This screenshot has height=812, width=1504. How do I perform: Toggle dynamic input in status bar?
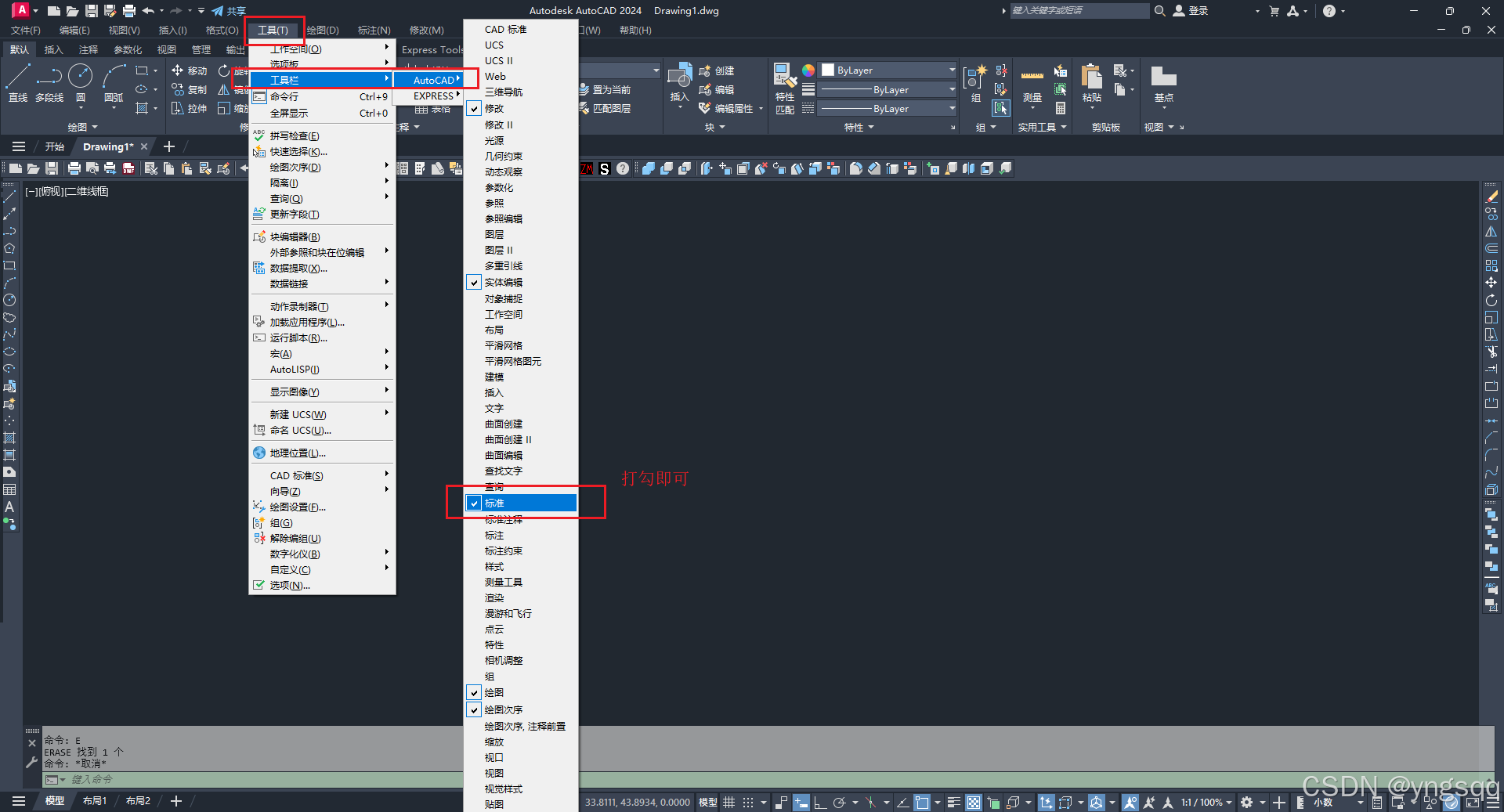click(x=801, y=803)
